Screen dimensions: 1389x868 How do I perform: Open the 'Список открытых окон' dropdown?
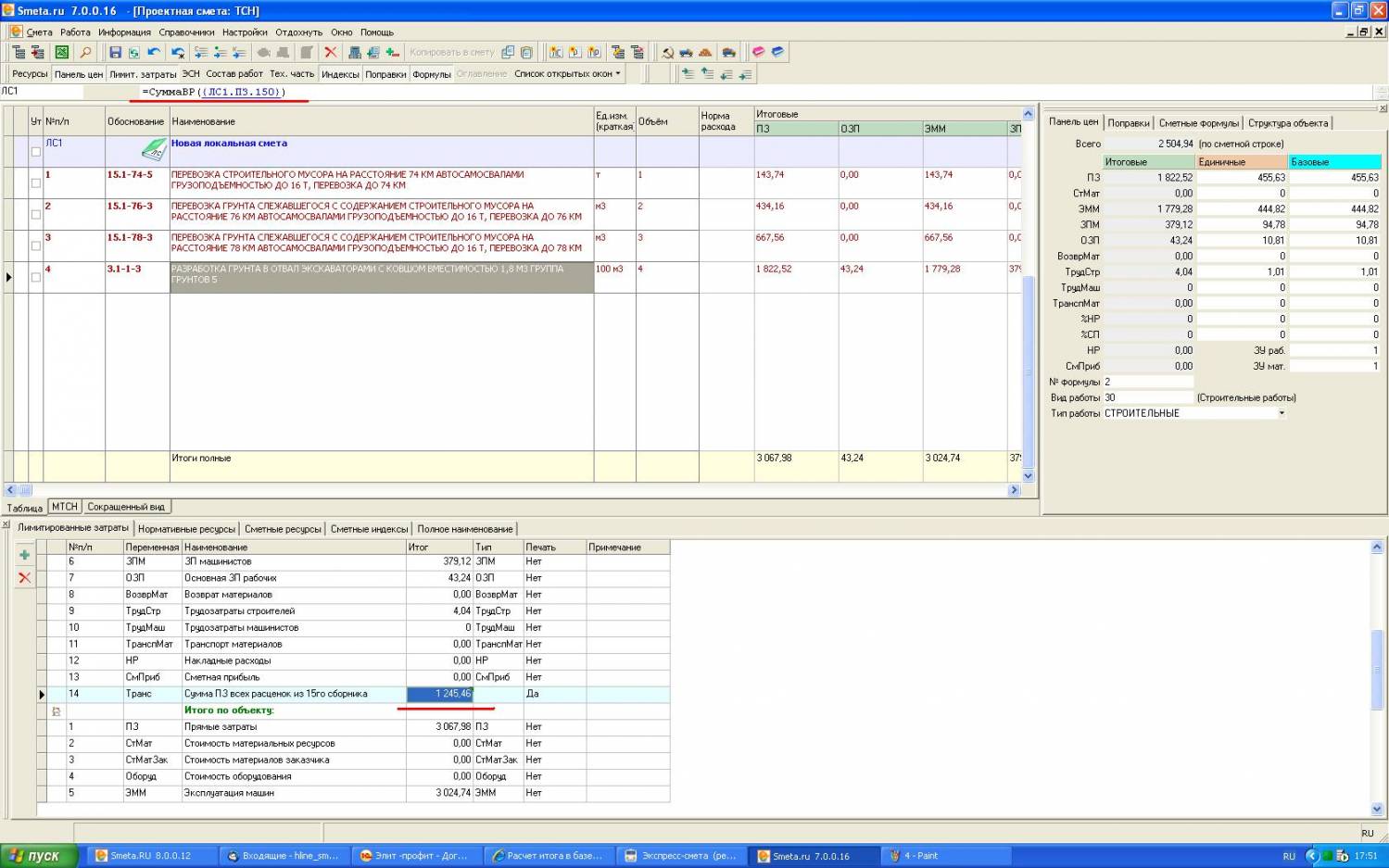[567, 74]
